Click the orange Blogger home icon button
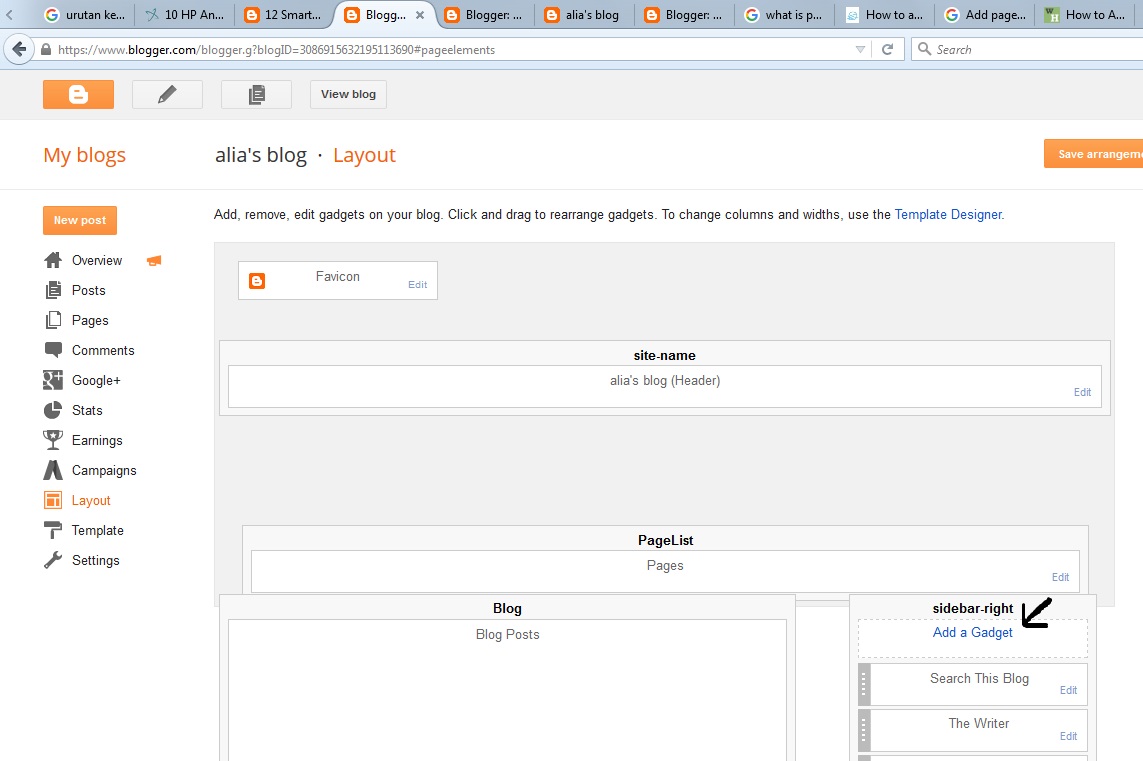1143x761 pixels. pos(78,94)
